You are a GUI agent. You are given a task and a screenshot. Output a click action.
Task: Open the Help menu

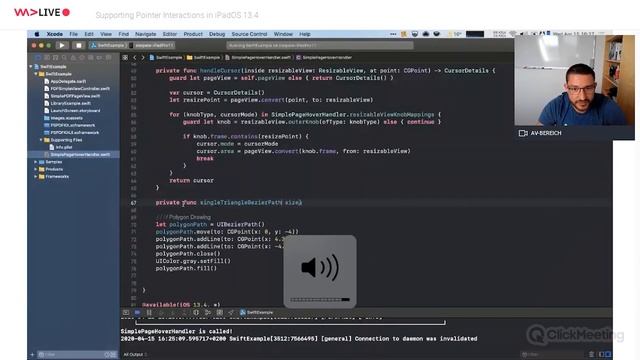pos(305,34)
